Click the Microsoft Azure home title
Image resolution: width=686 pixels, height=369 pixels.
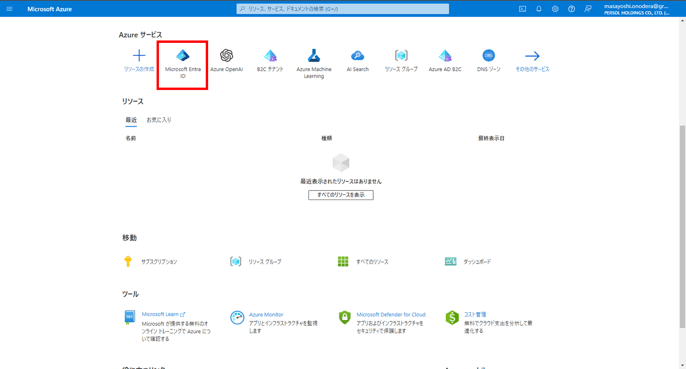tap(49, 9)
